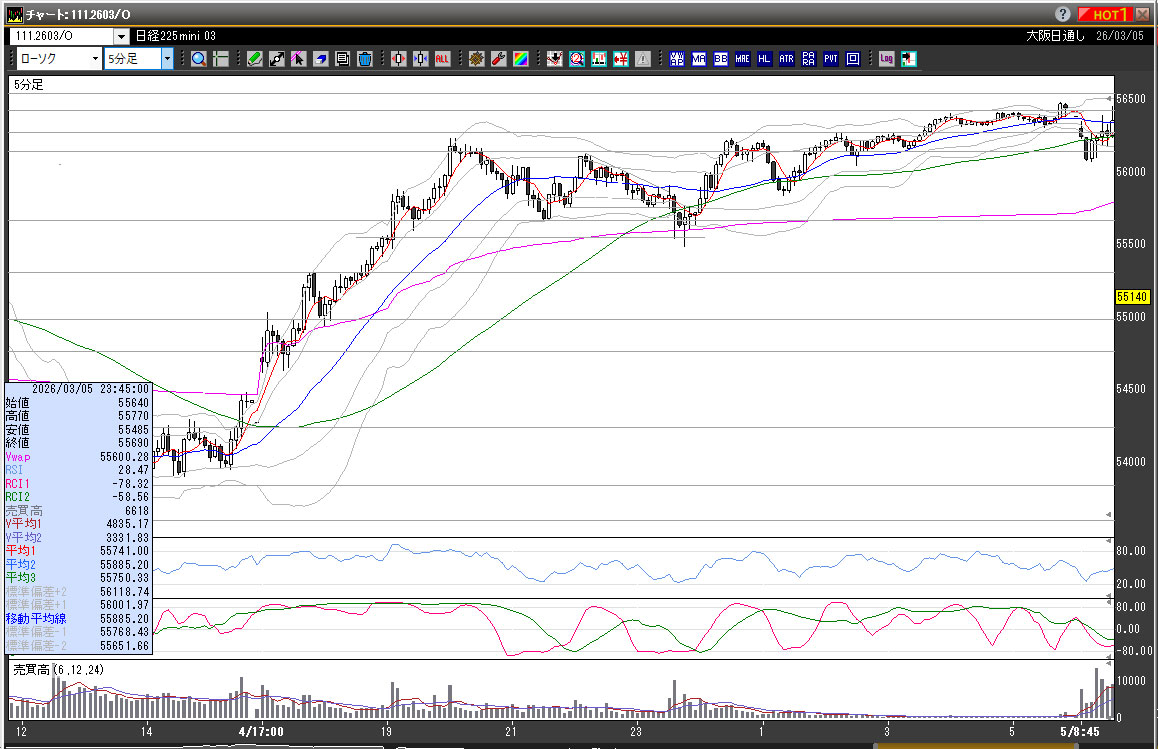Image resolution: width=1158 pixels, height=749 pixels.
Task: Toggle the HL high-low indicator button
Action: [x=765, y=59]
